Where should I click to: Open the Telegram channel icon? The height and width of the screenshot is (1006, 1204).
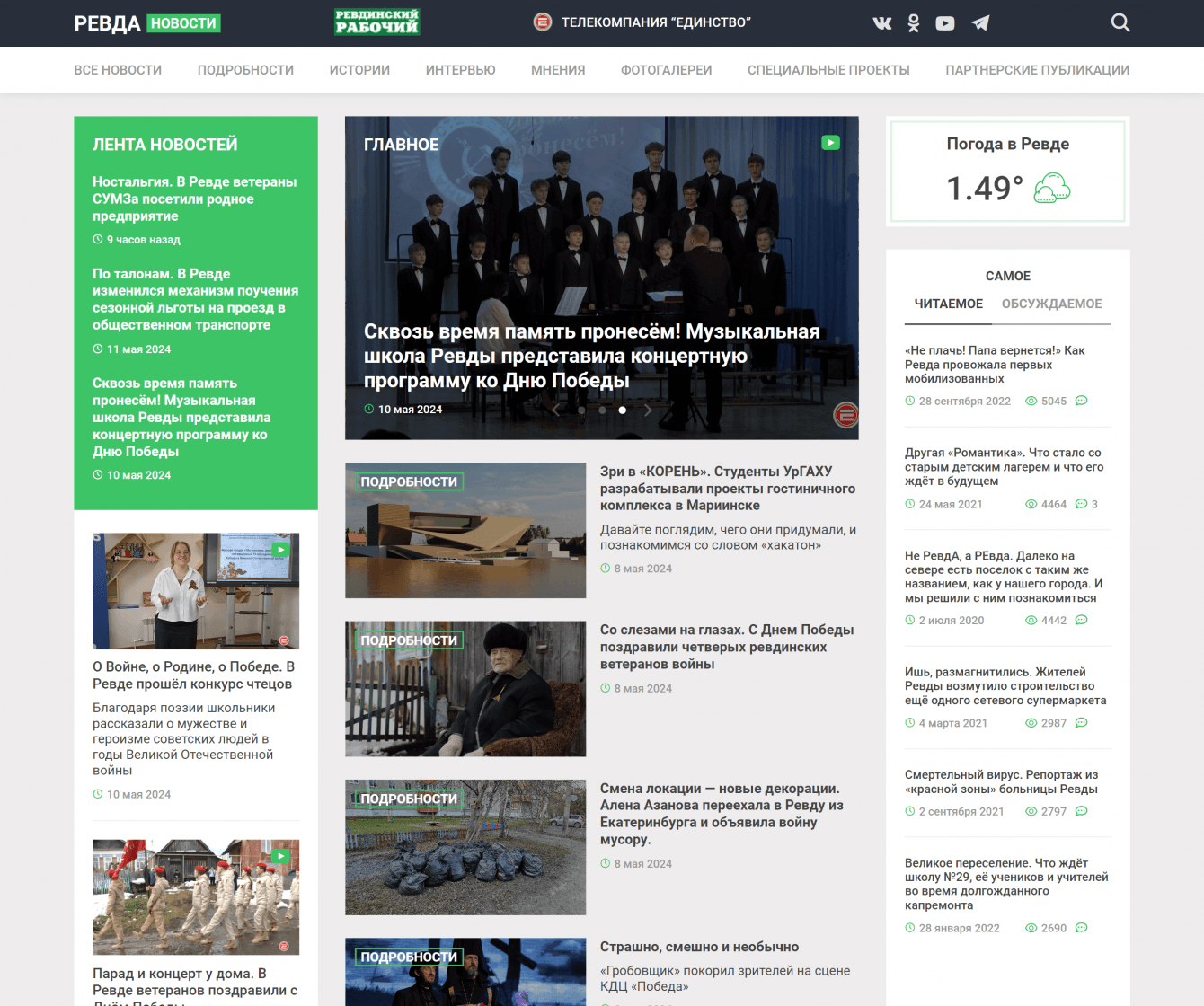(x=980, y=23)
